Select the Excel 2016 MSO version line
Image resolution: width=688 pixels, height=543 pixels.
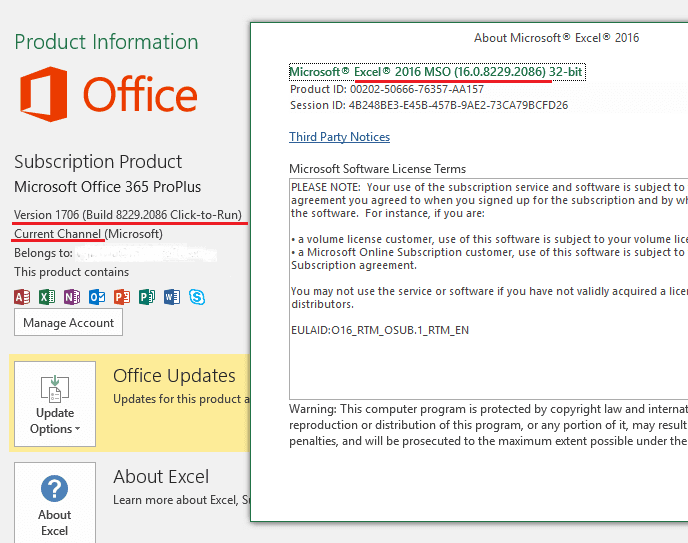(x=437, y=72)
